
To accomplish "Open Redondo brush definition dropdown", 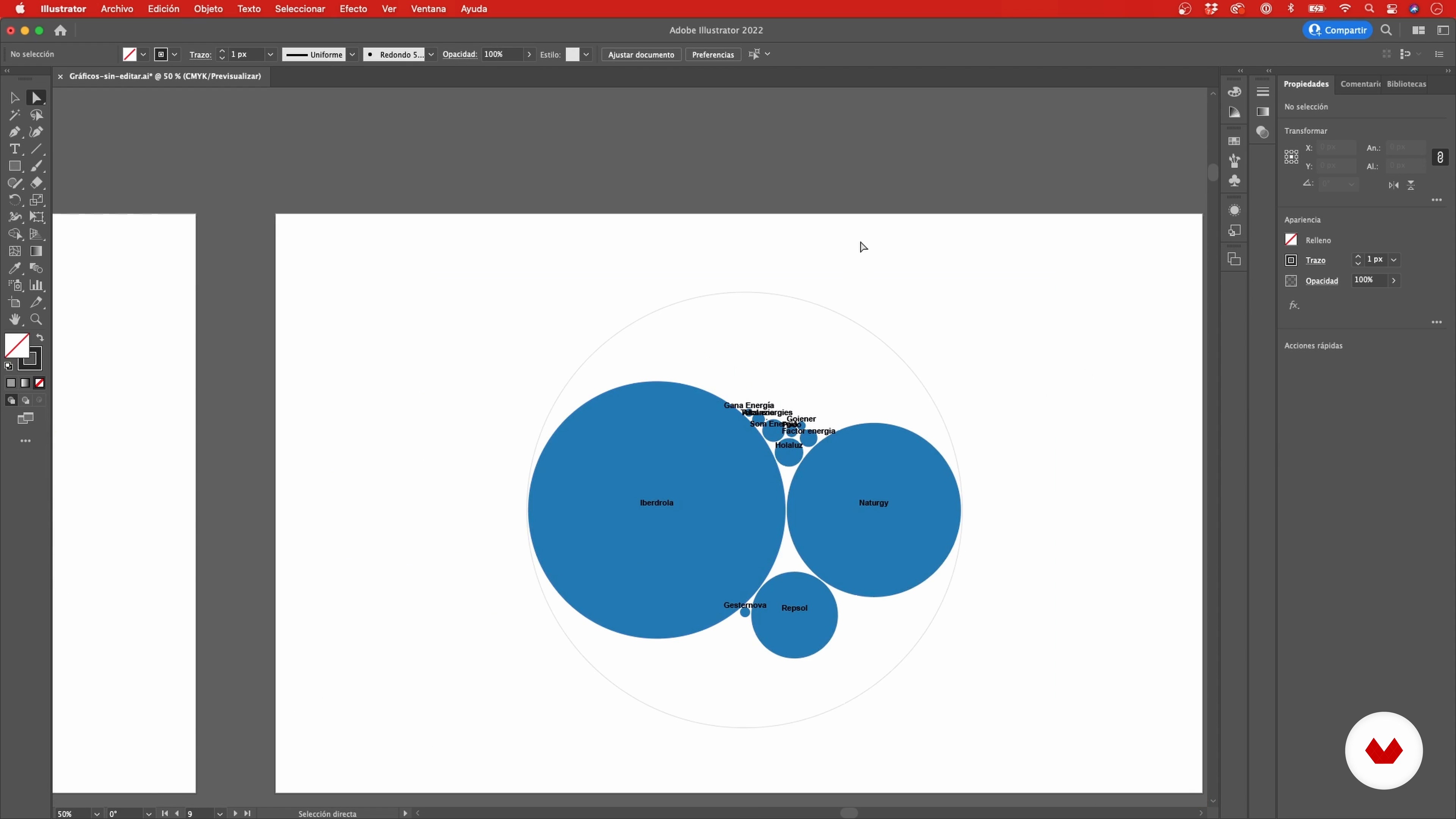I will pos(431,54).
